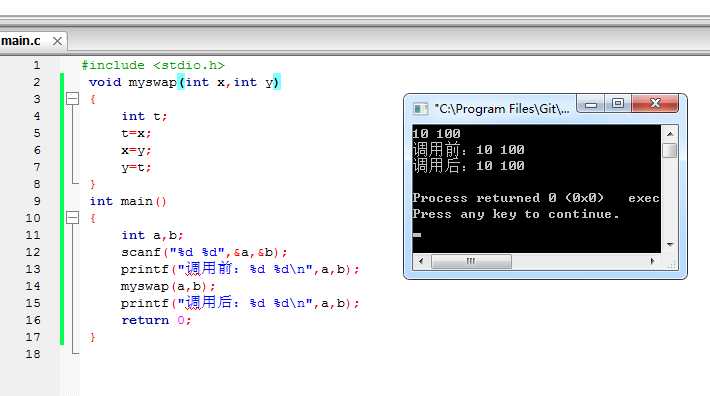
Task: Click the 'int t;' declaration line
Action: coord(144,116)
